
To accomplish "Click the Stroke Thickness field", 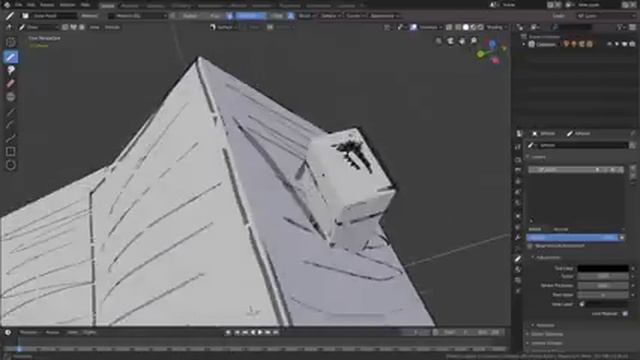I will [x=603, y=286].
